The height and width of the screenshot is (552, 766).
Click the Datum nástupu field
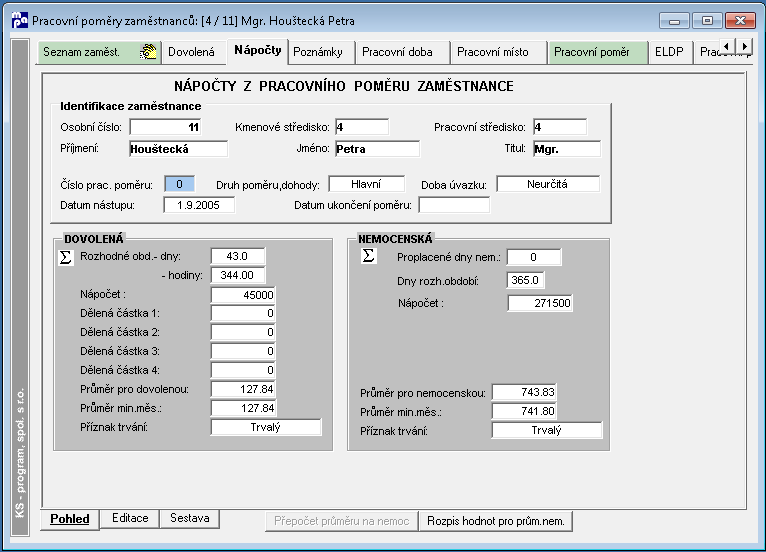(199, 205)
